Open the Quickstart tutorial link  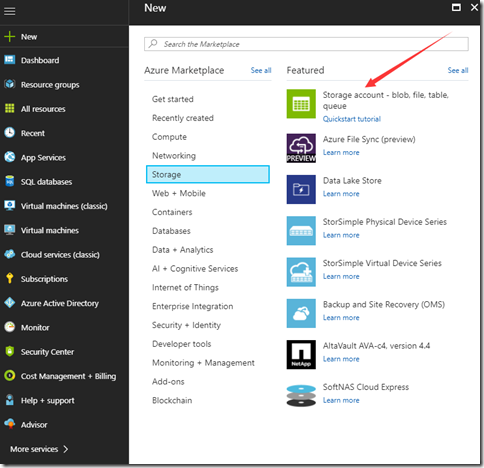point(352,119)
